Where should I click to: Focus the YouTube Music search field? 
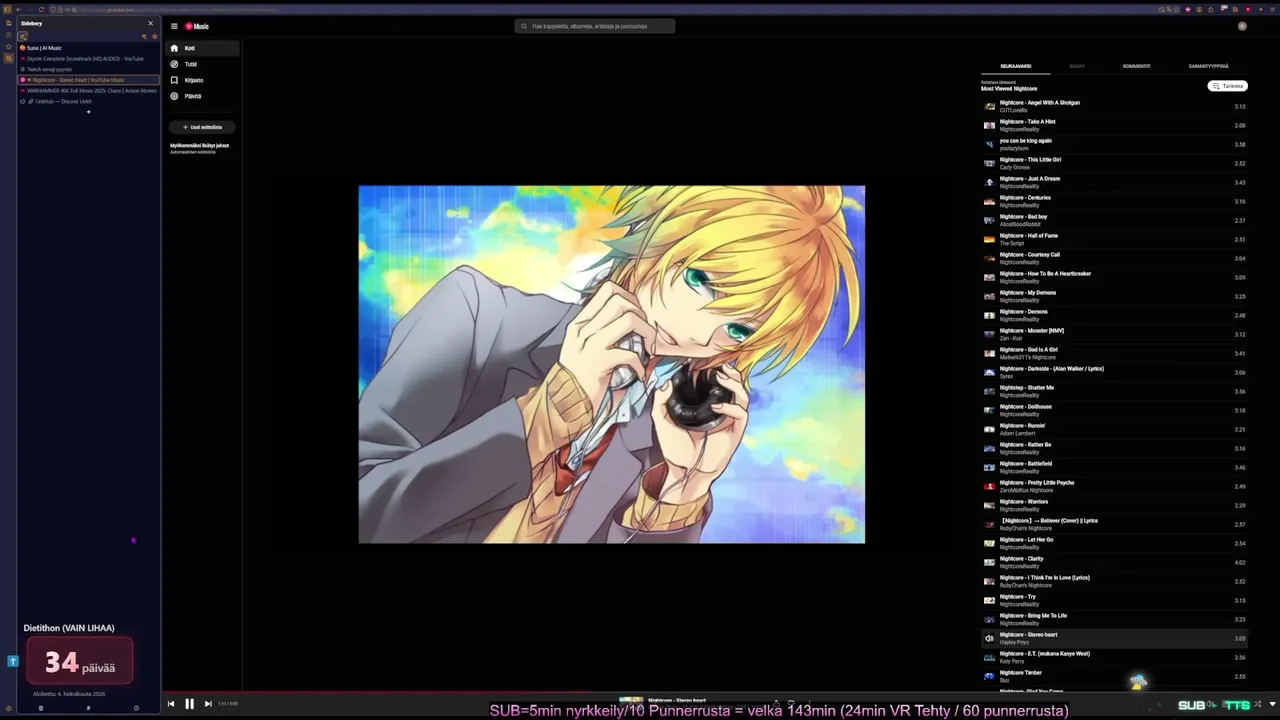(x=595, y=26)
